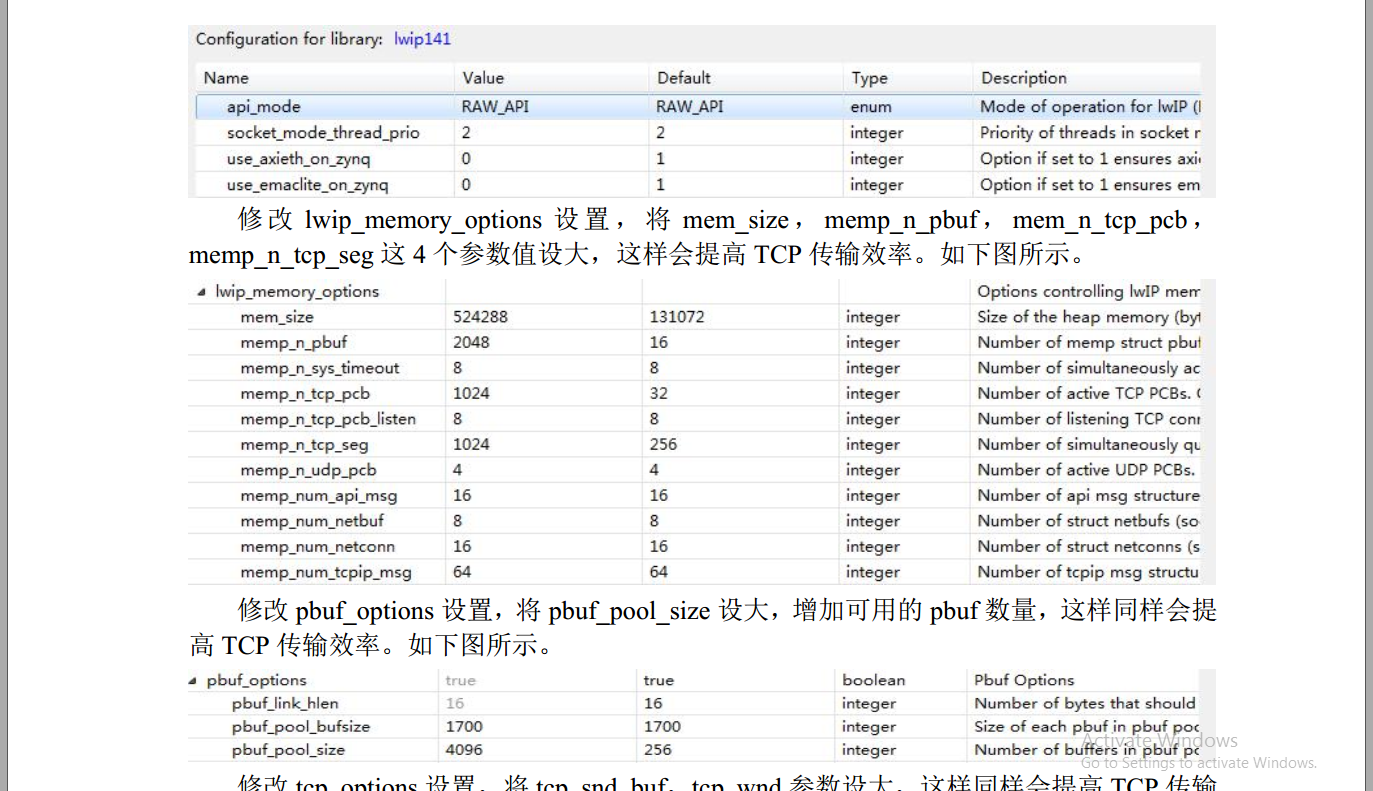Click the Description column header
Screen dimensions: 1373x791
pos(1024,78)
